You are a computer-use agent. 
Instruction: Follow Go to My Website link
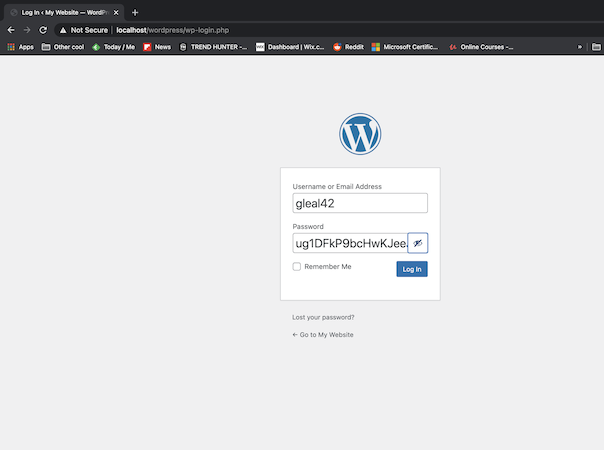coord(323,334)
